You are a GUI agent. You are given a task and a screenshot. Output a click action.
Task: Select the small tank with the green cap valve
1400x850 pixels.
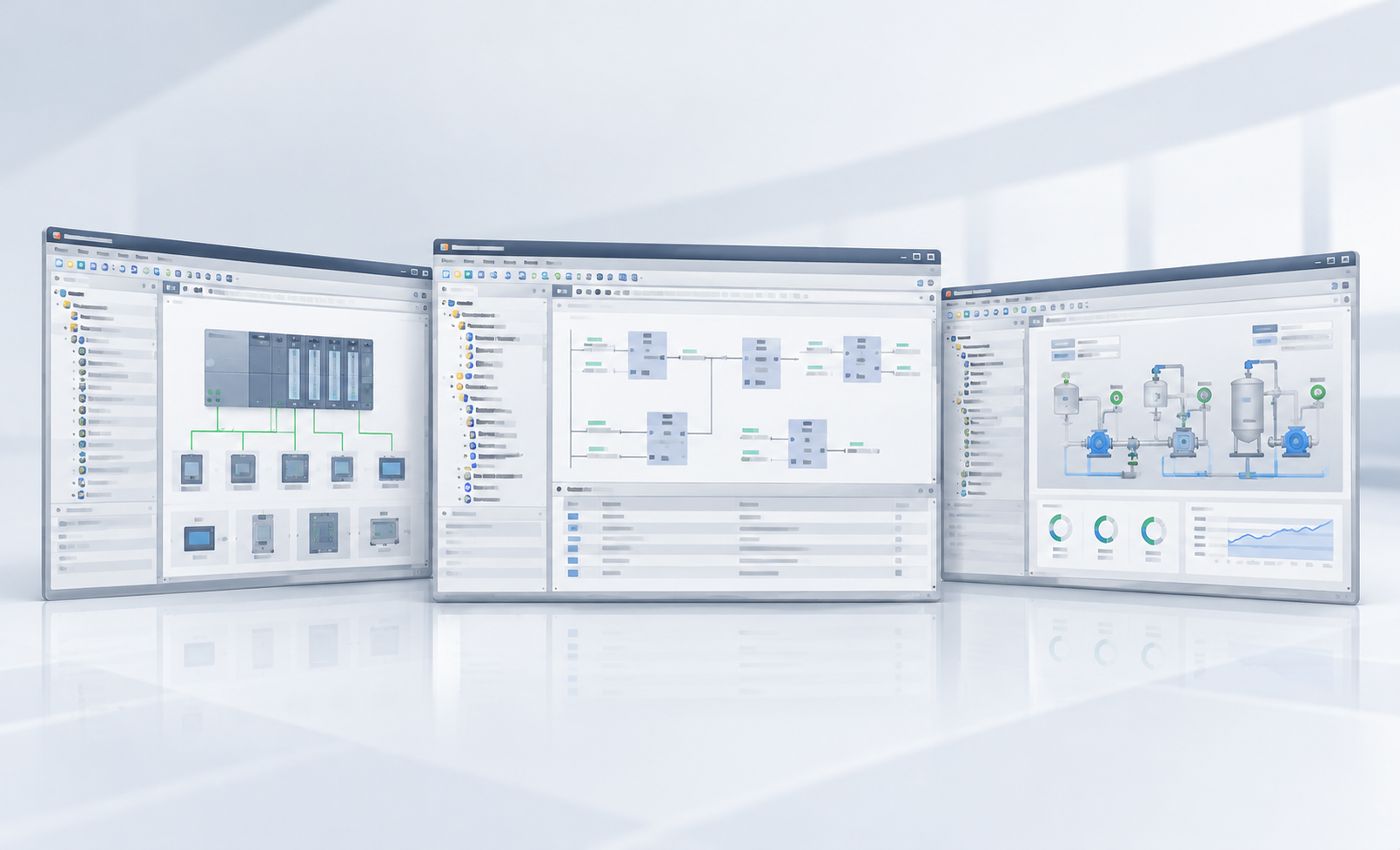pos(1066,396)
